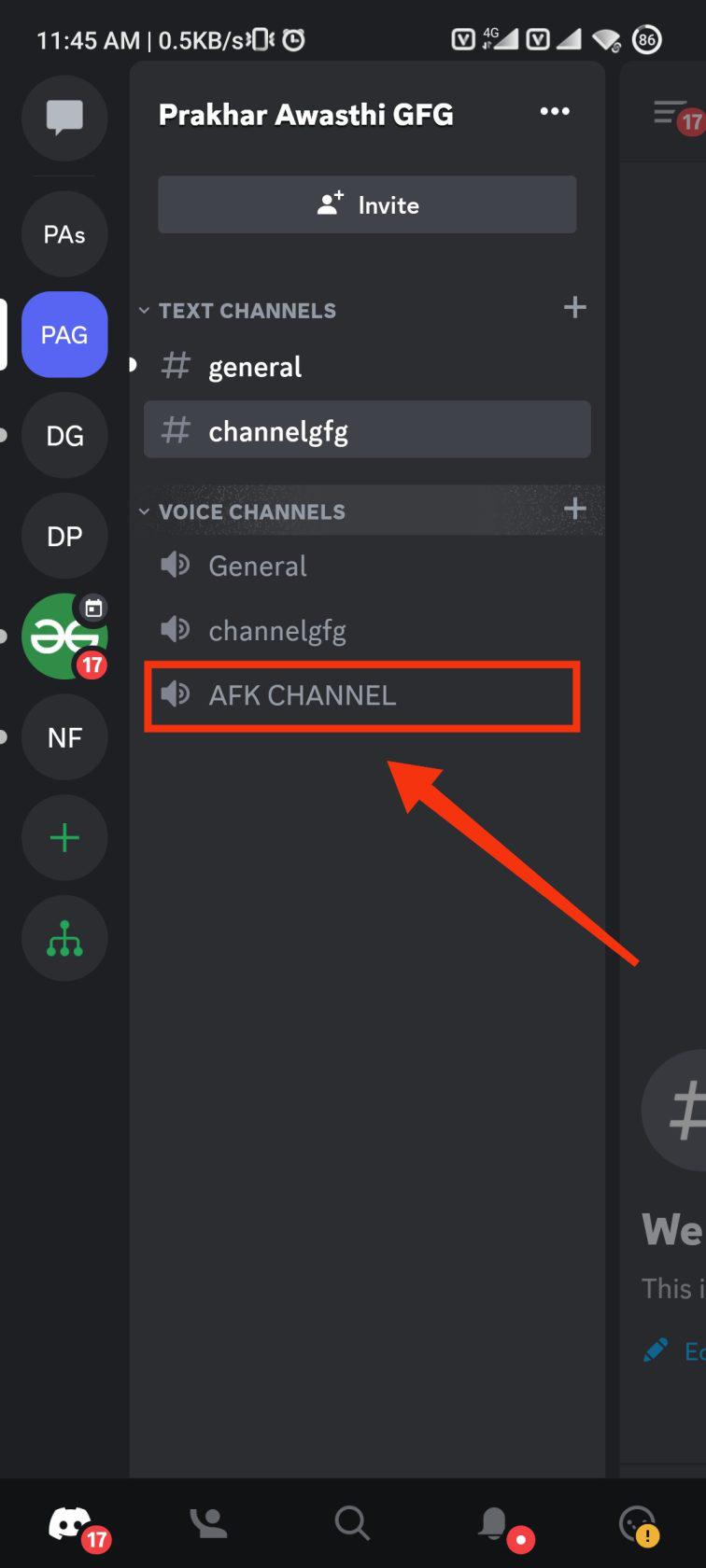Join the General voice channel

[367, 566]
